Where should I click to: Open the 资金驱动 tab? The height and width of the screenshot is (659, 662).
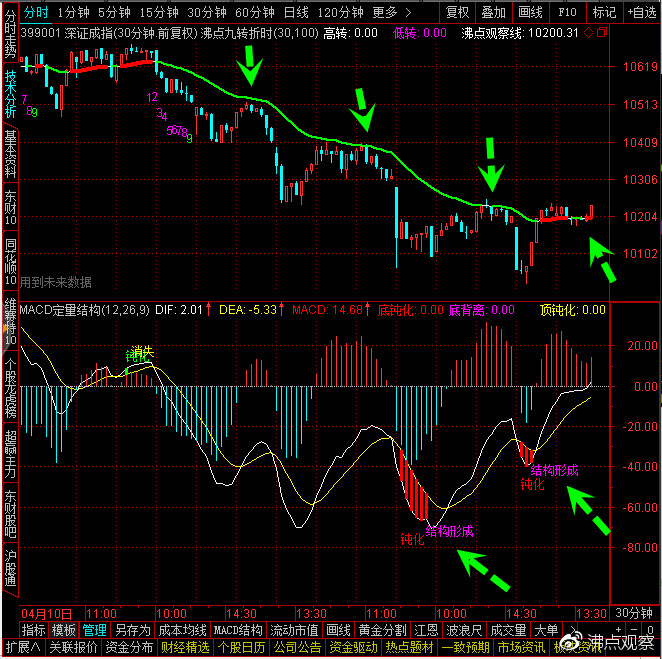pyautogui.click(x=353, y=647)
